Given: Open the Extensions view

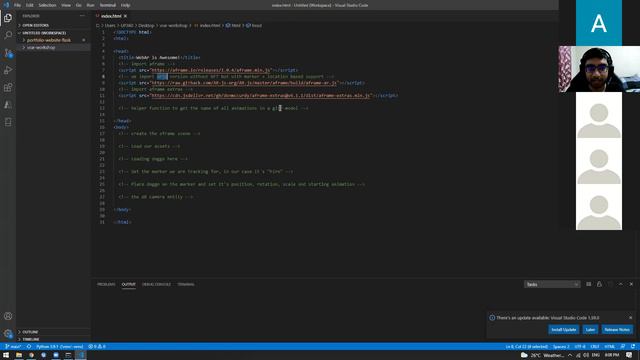Looking at the screenshot, I should pos(8,88).
